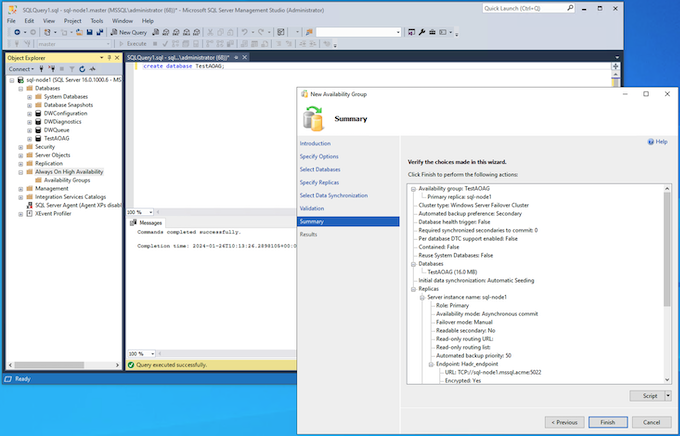This screenshot has width=680, height=436.
Task: Select the TestAOAG database icon in Object Explorer
Action: 38,138
